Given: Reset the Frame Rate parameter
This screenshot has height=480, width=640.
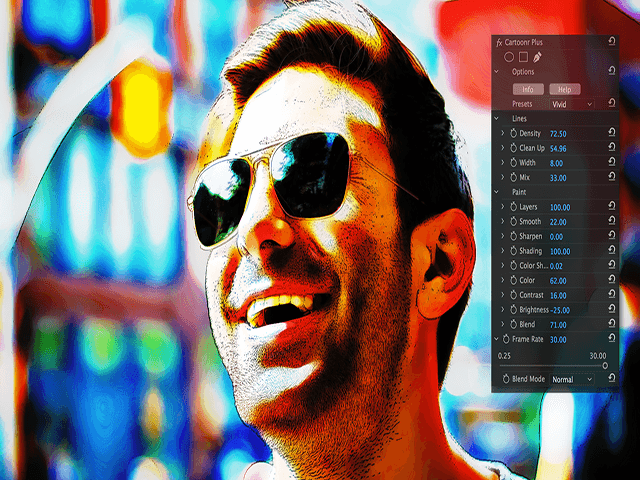Looking at the screenshot, I should click(x=611, y=338).
